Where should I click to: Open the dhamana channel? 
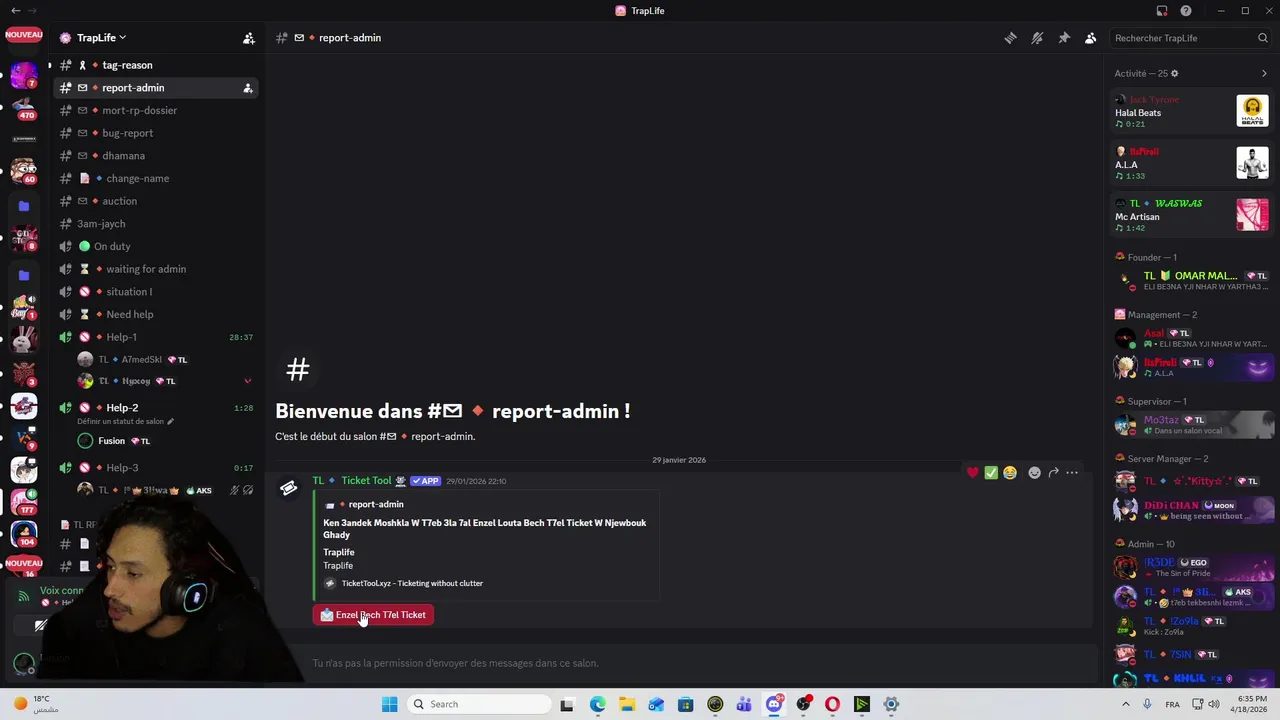click(x=155, y=156)
